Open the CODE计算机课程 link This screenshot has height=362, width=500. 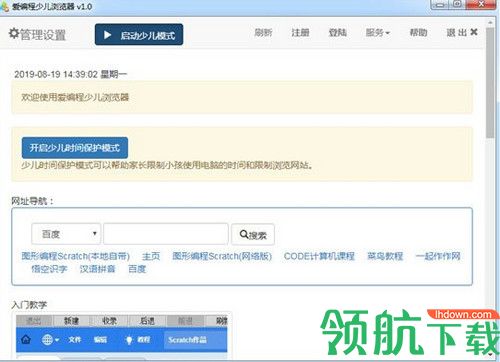(319, 256)
